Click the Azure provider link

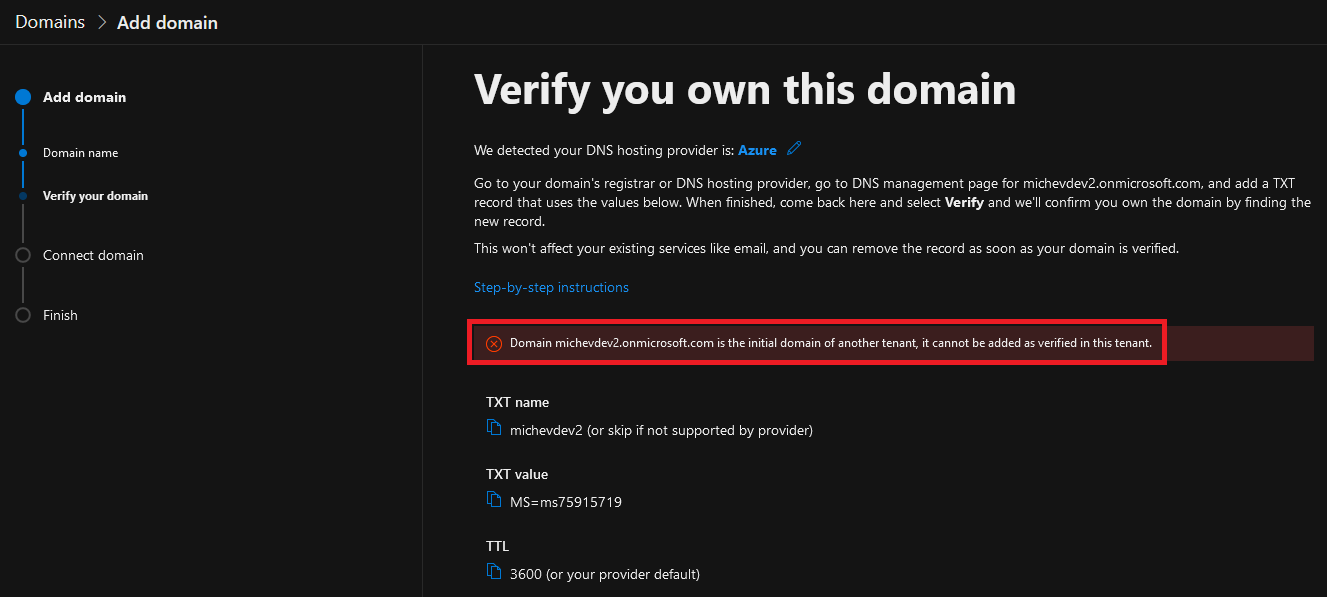757,150
